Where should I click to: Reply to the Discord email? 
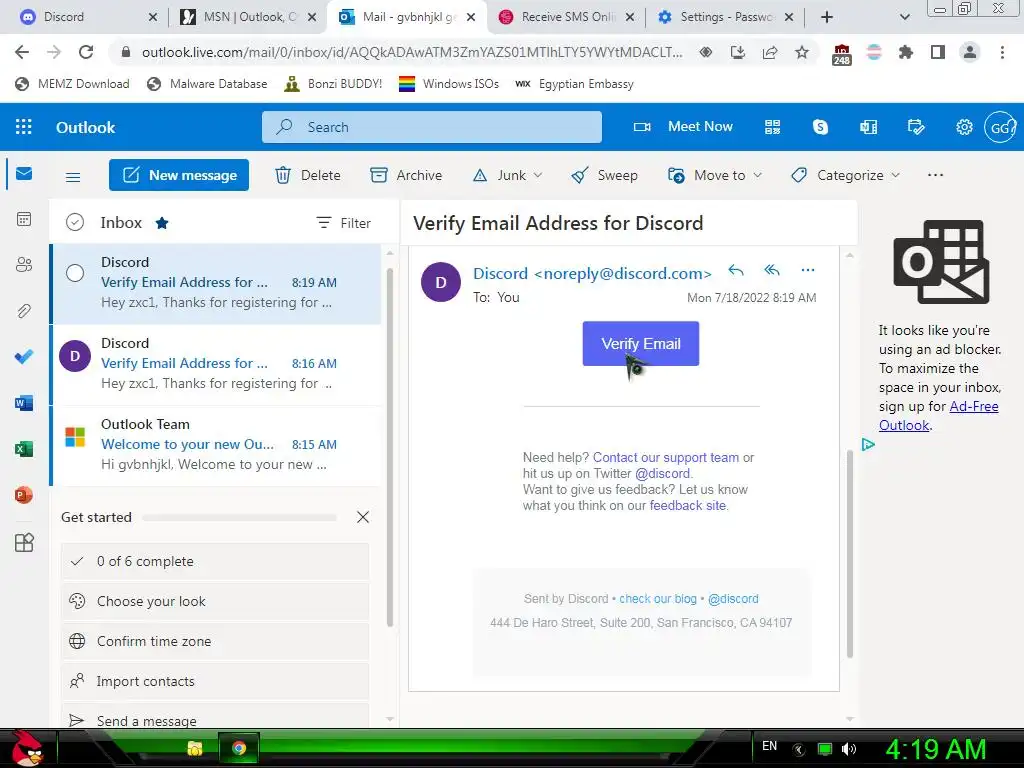[736, 270]
